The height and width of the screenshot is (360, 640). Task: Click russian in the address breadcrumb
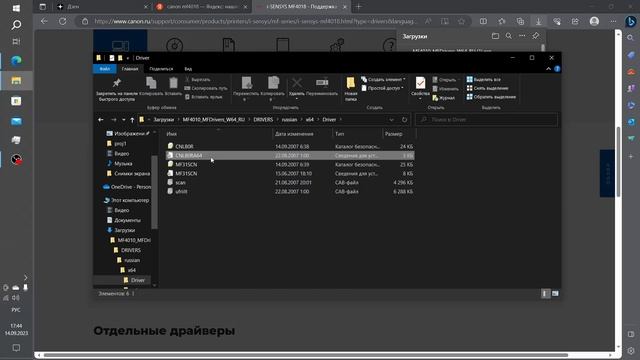(289, 120)
